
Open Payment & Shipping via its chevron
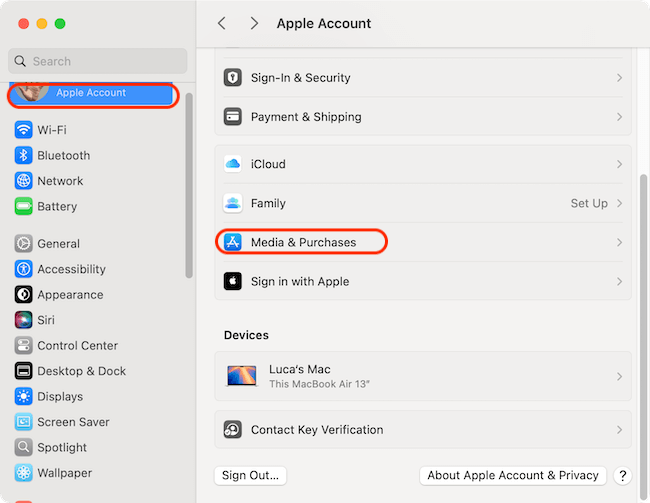pyautogui.click(x=619, y=117)
